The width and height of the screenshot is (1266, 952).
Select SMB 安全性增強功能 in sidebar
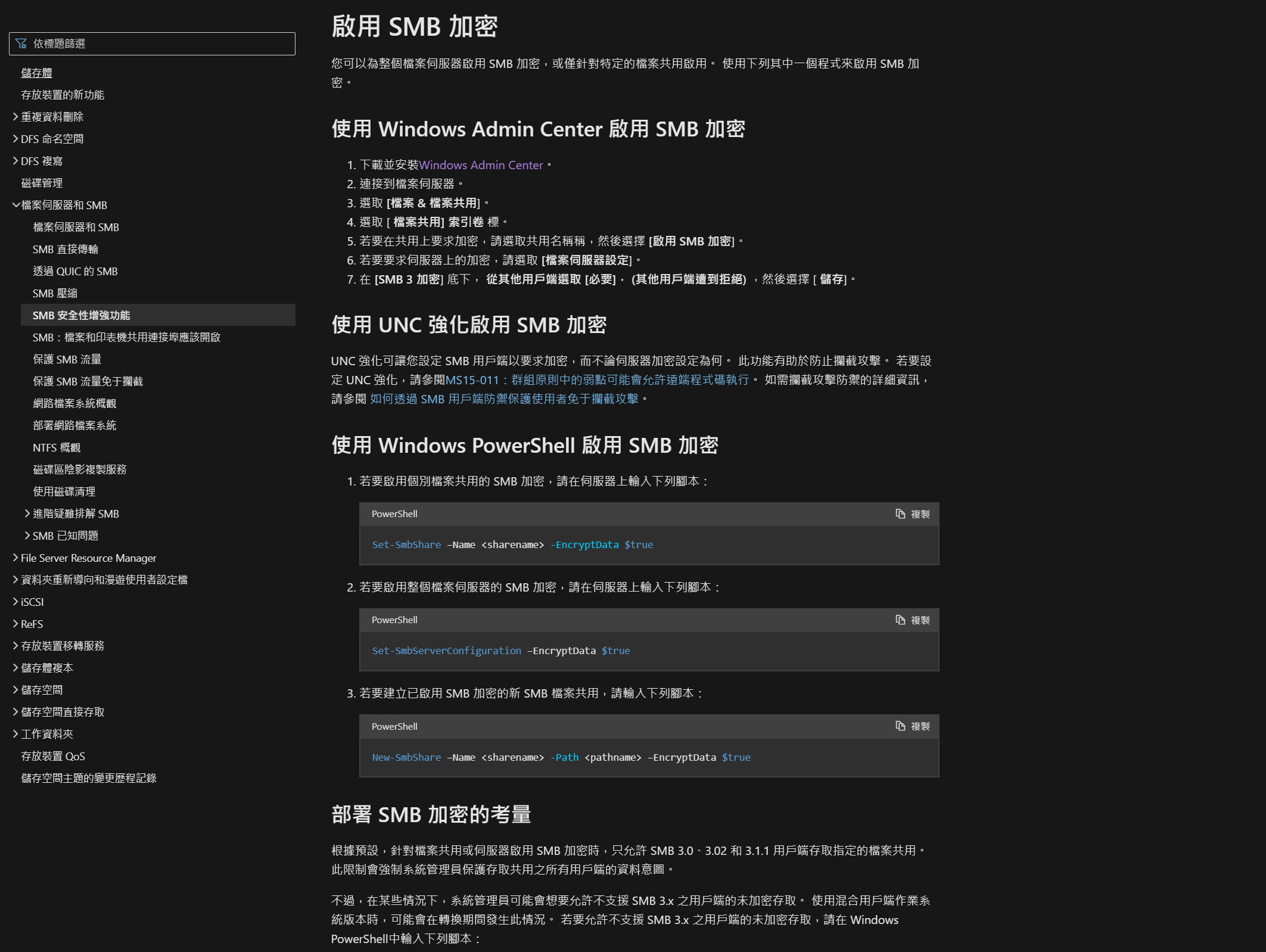click(81, 315)
